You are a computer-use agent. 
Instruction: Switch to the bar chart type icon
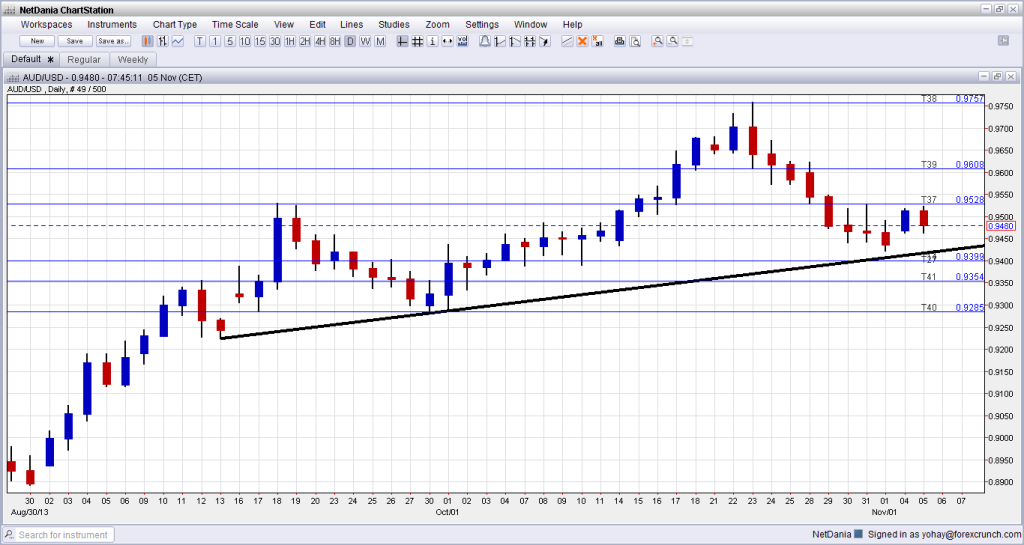[162, 41]
